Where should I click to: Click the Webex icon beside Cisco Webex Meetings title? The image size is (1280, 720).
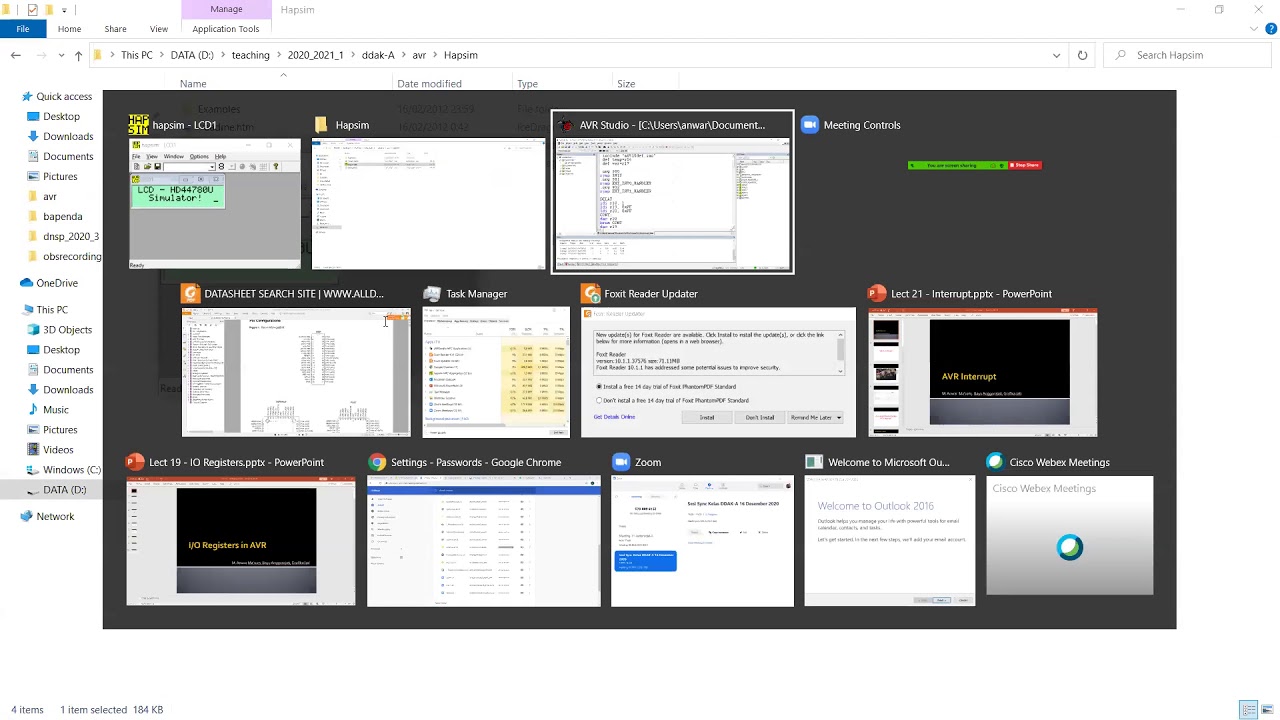(995, 462)
